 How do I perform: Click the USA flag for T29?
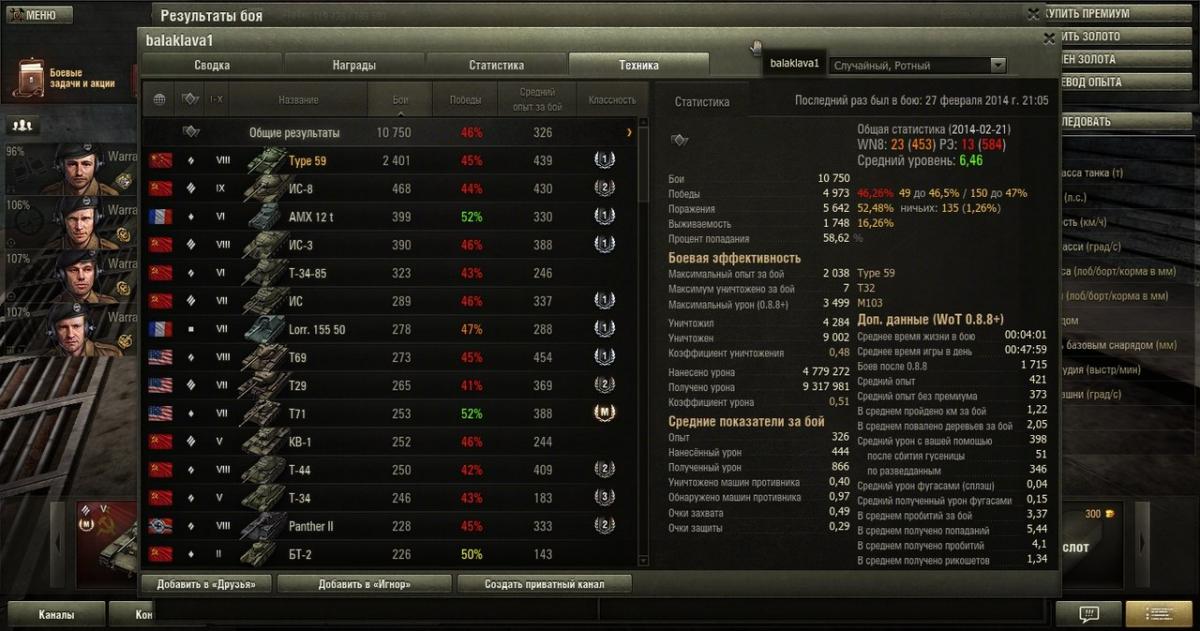[160, 384]
